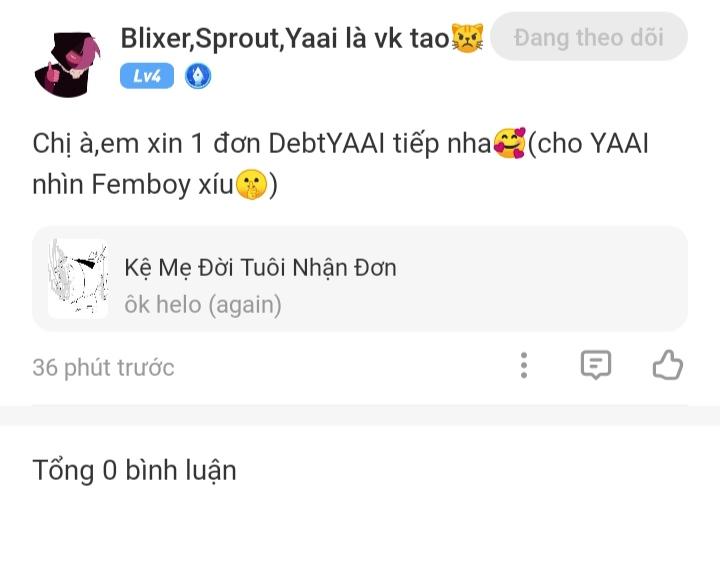Open the poster's profile avatar
Screen dimensions: 720x576
coord(68,62)
